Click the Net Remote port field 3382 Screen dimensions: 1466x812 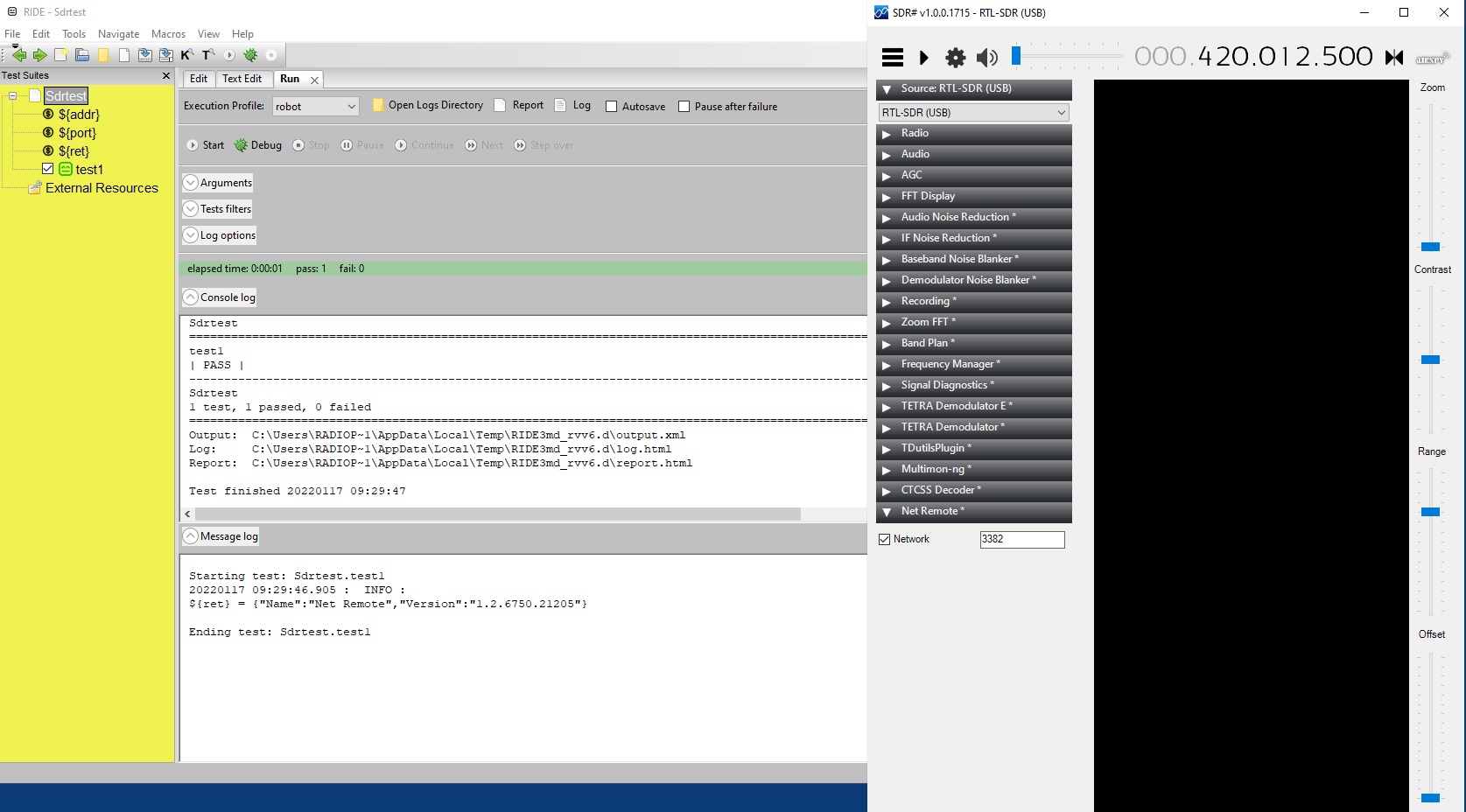point(1022,539)
